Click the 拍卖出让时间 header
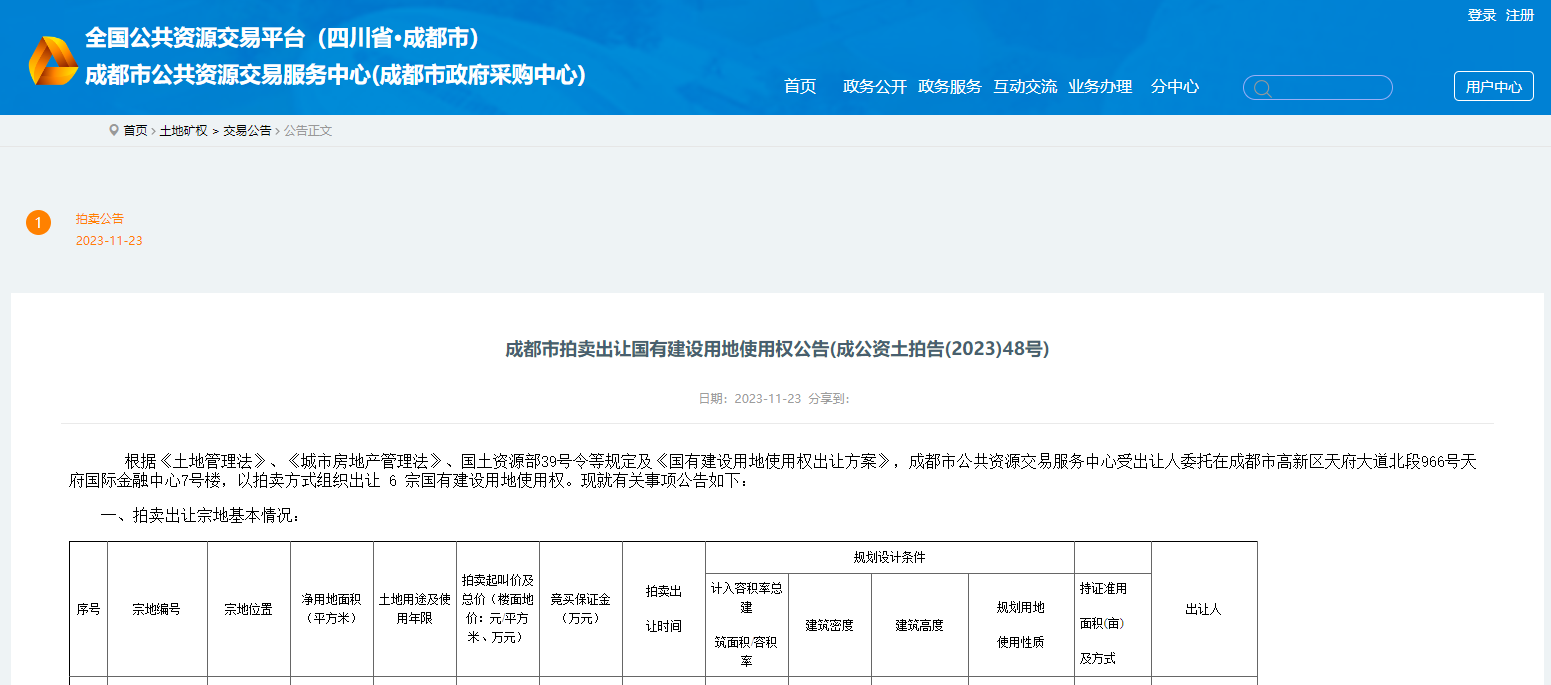This screenshot has width=1551, height=685. point(664,609)
